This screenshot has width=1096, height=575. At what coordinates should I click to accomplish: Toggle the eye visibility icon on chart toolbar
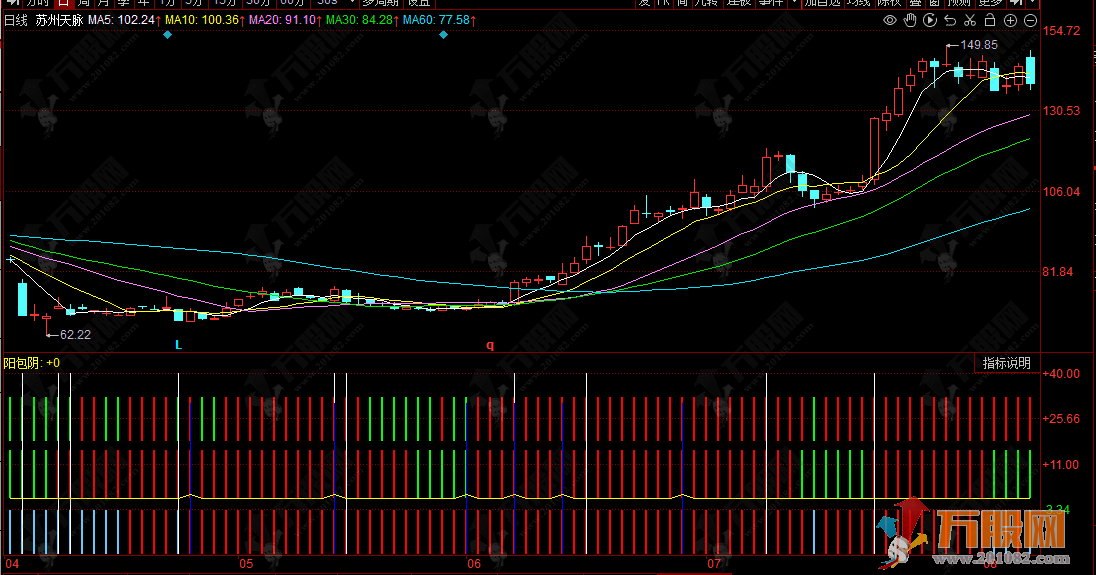890,20
